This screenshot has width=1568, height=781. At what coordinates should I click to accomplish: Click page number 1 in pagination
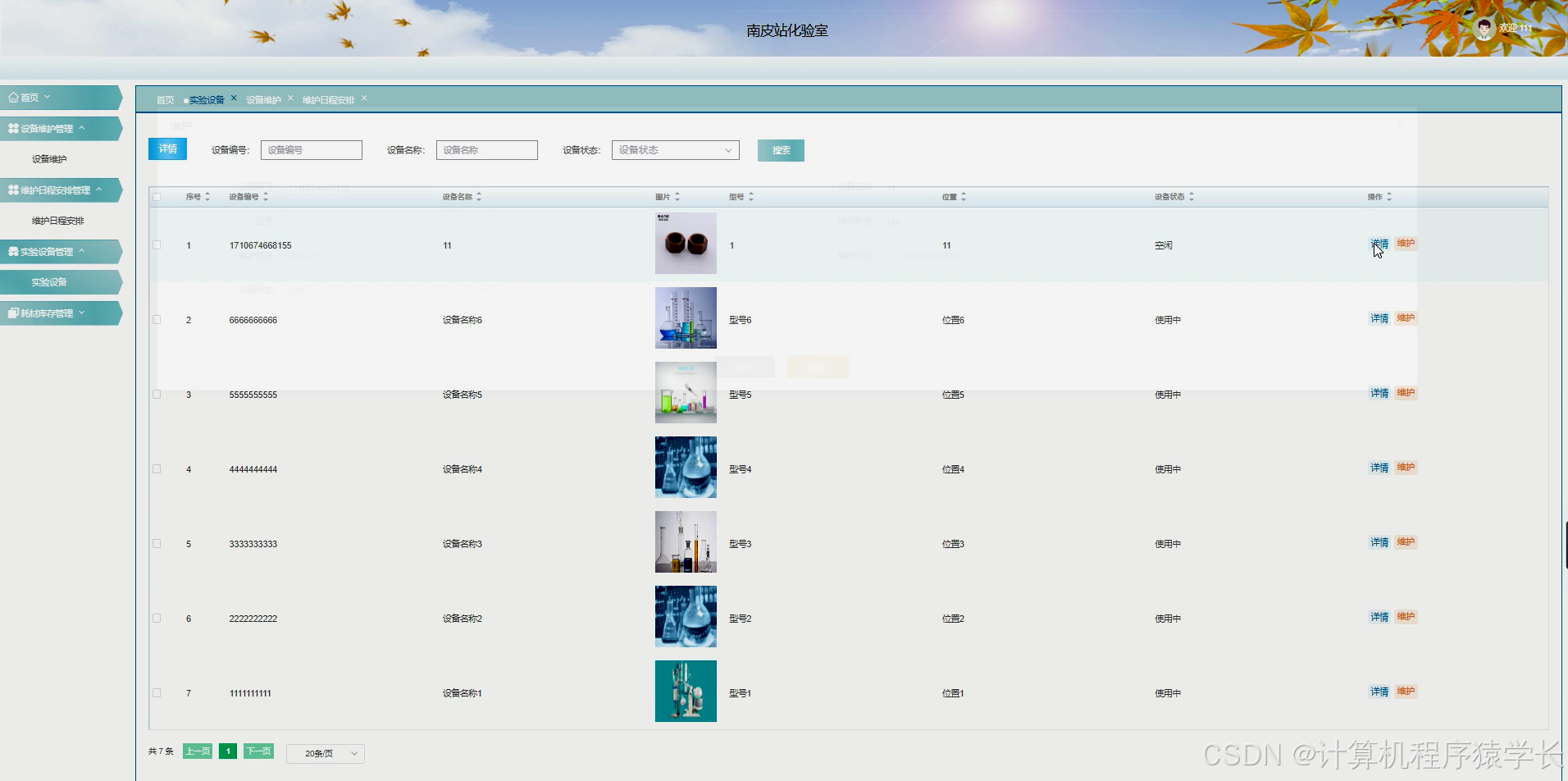coord(228,751)
